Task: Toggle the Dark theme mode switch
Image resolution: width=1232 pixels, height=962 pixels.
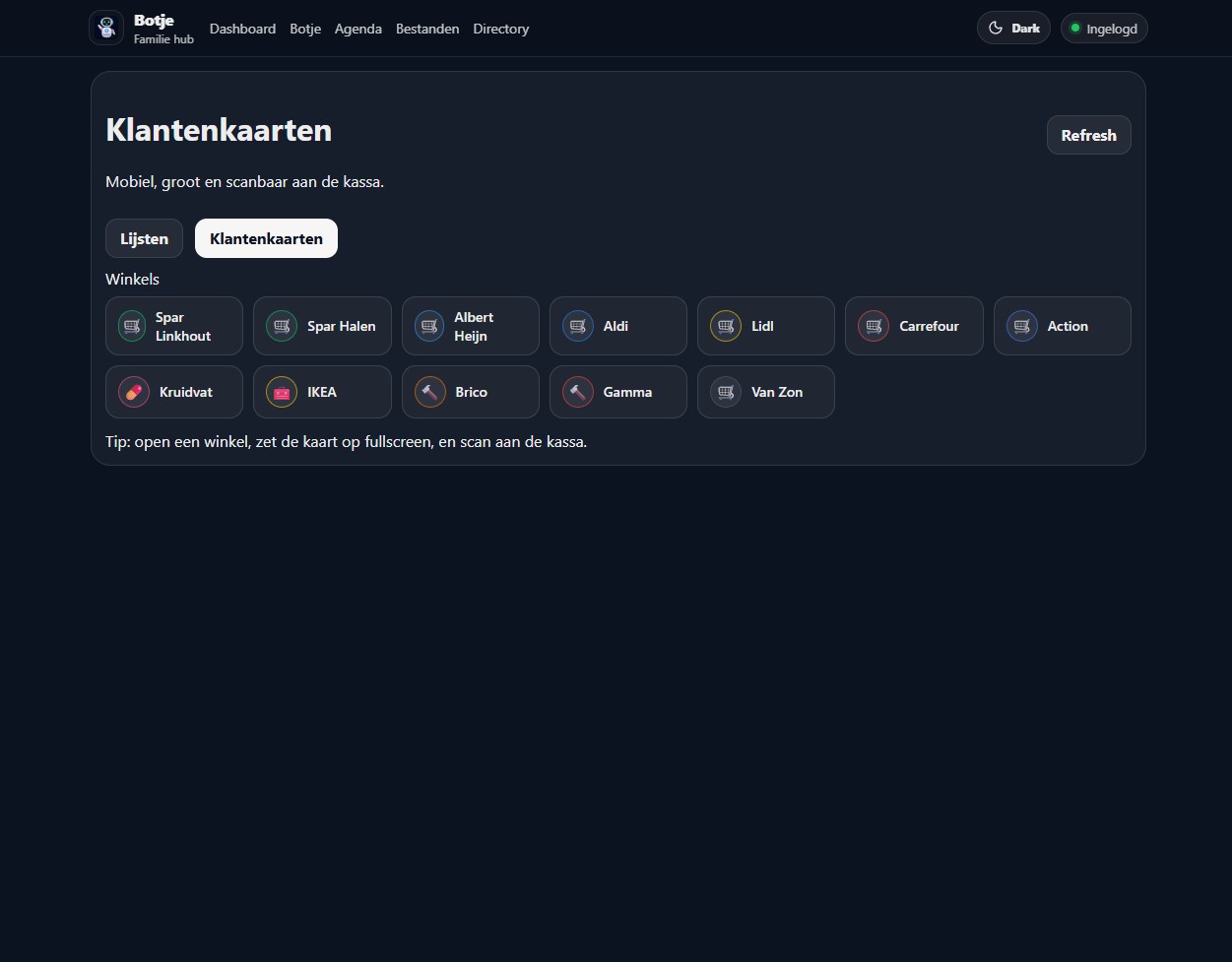Action: point(1013,29)
